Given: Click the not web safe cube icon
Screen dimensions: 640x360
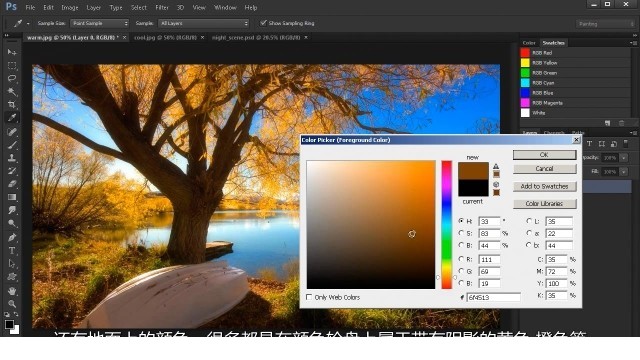Looking at the screenshot, I should 496,184.
